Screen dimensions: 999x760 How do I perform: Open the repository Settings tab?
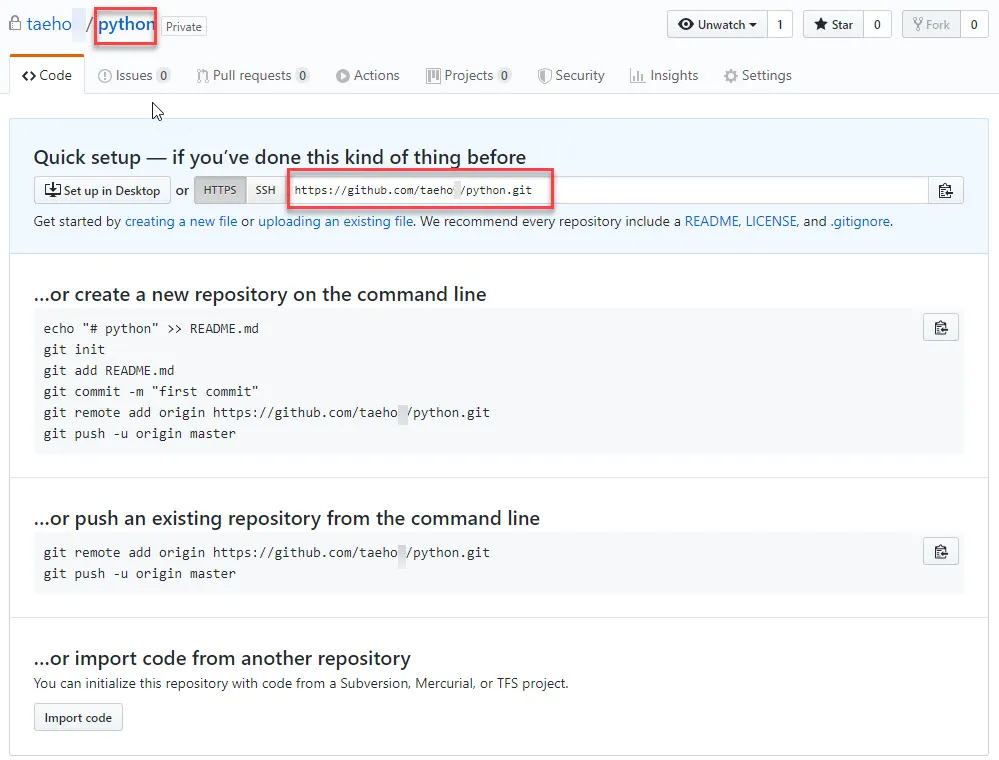pos(758,75)
